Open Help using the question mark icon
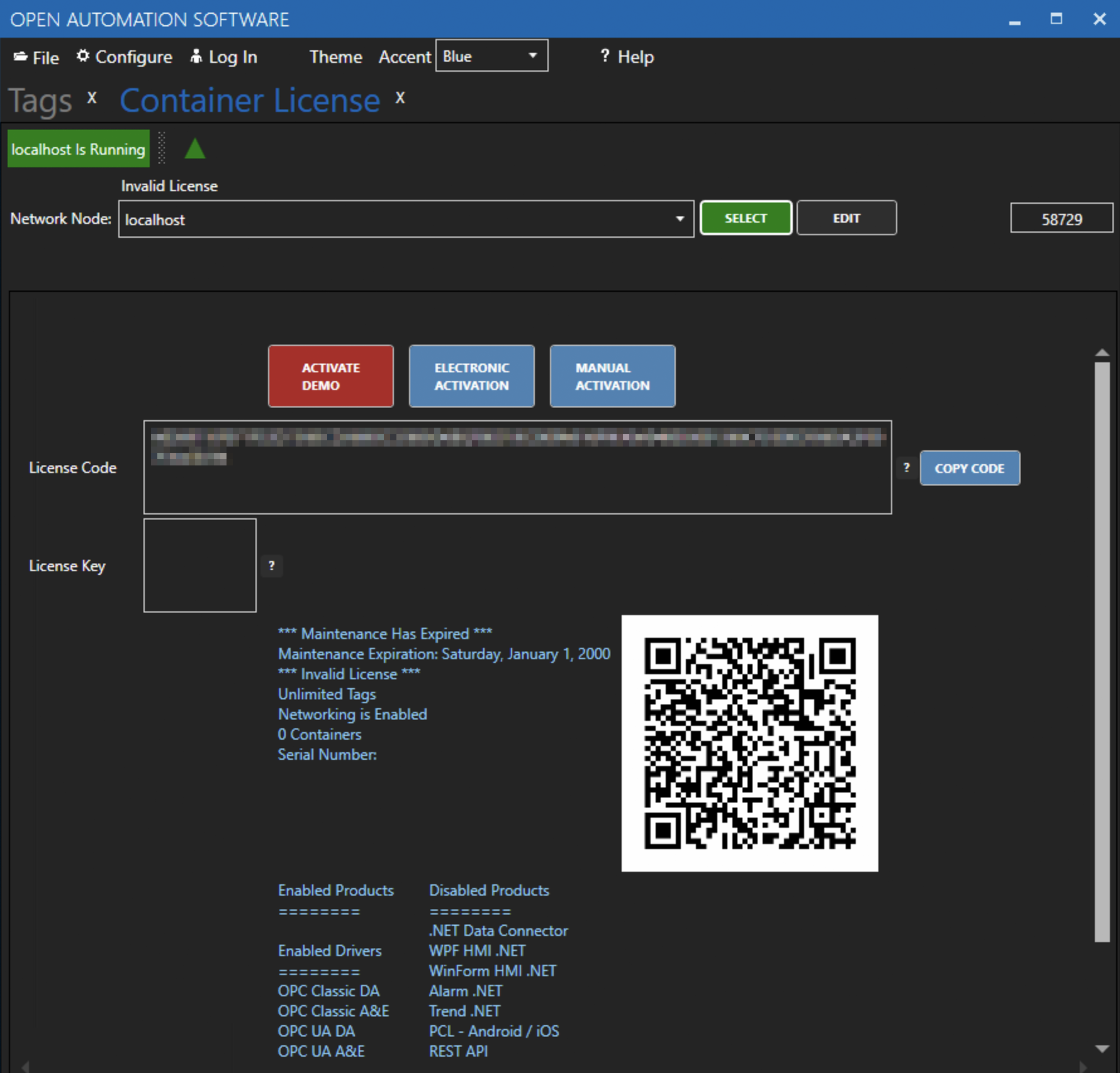 (x=605, y=56)
